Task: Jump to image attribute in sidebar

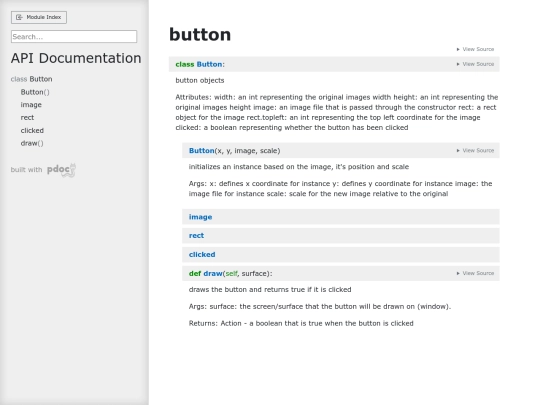Action: click(x=31, y=105)
